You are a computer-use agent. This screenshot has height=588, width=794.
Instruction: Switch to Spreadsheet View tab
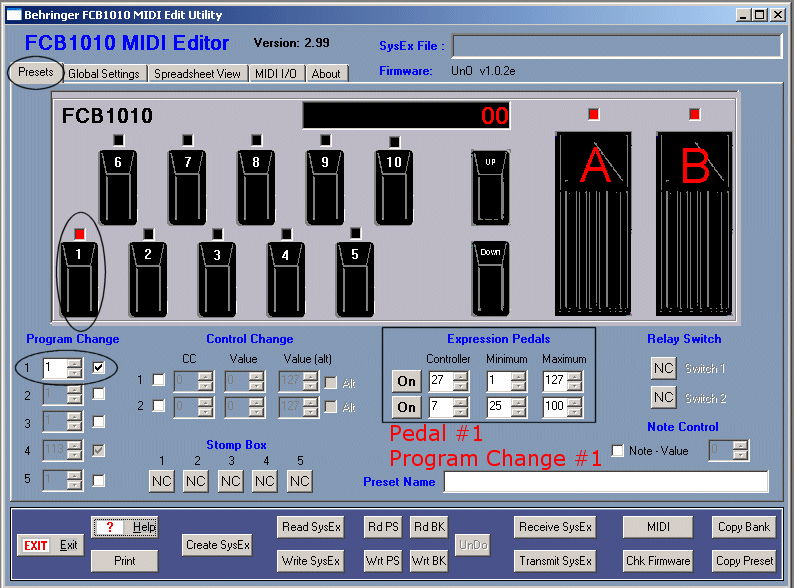tap(197, 73)
